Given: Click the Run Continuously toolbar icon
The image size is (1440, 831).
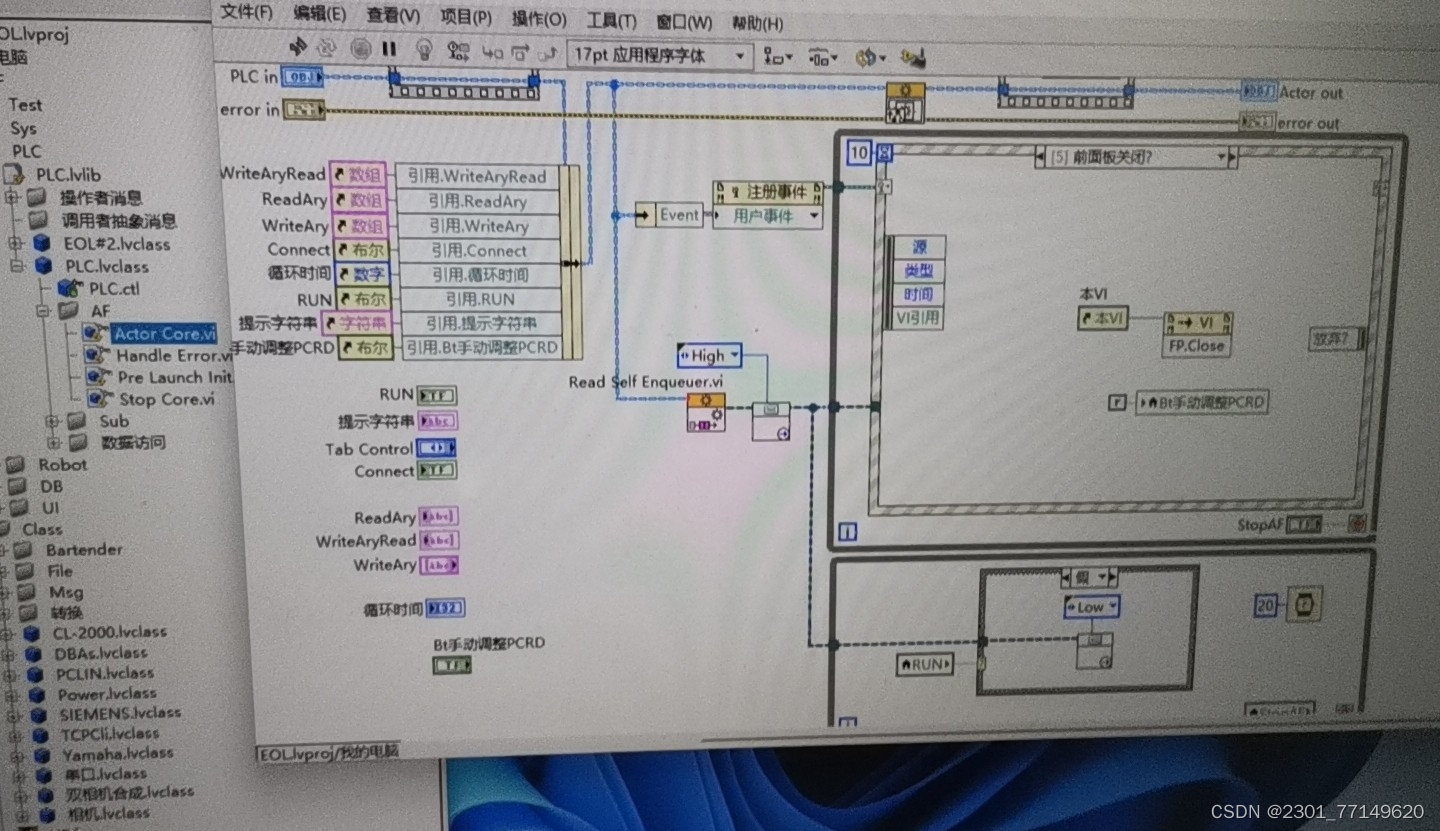Looking at the screenshot, I should point(326,50).
